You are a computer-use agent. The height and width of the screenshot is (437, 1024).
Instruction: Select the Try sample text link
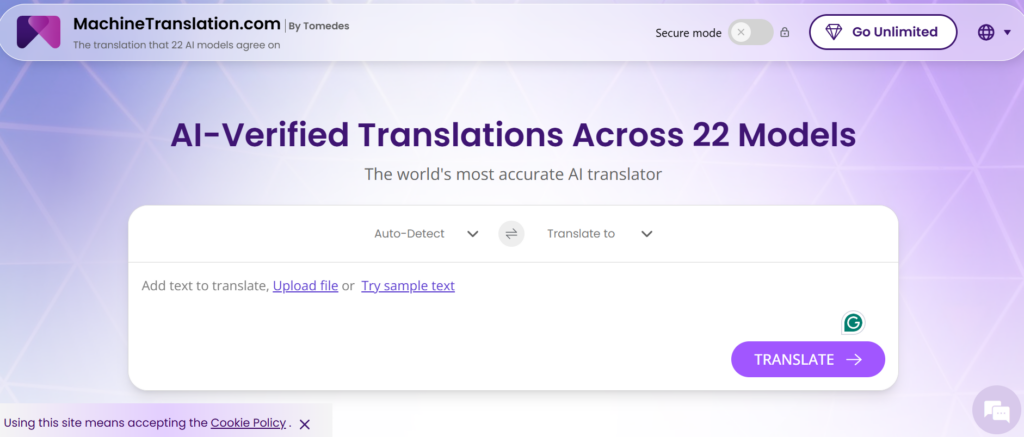(408, 286)
